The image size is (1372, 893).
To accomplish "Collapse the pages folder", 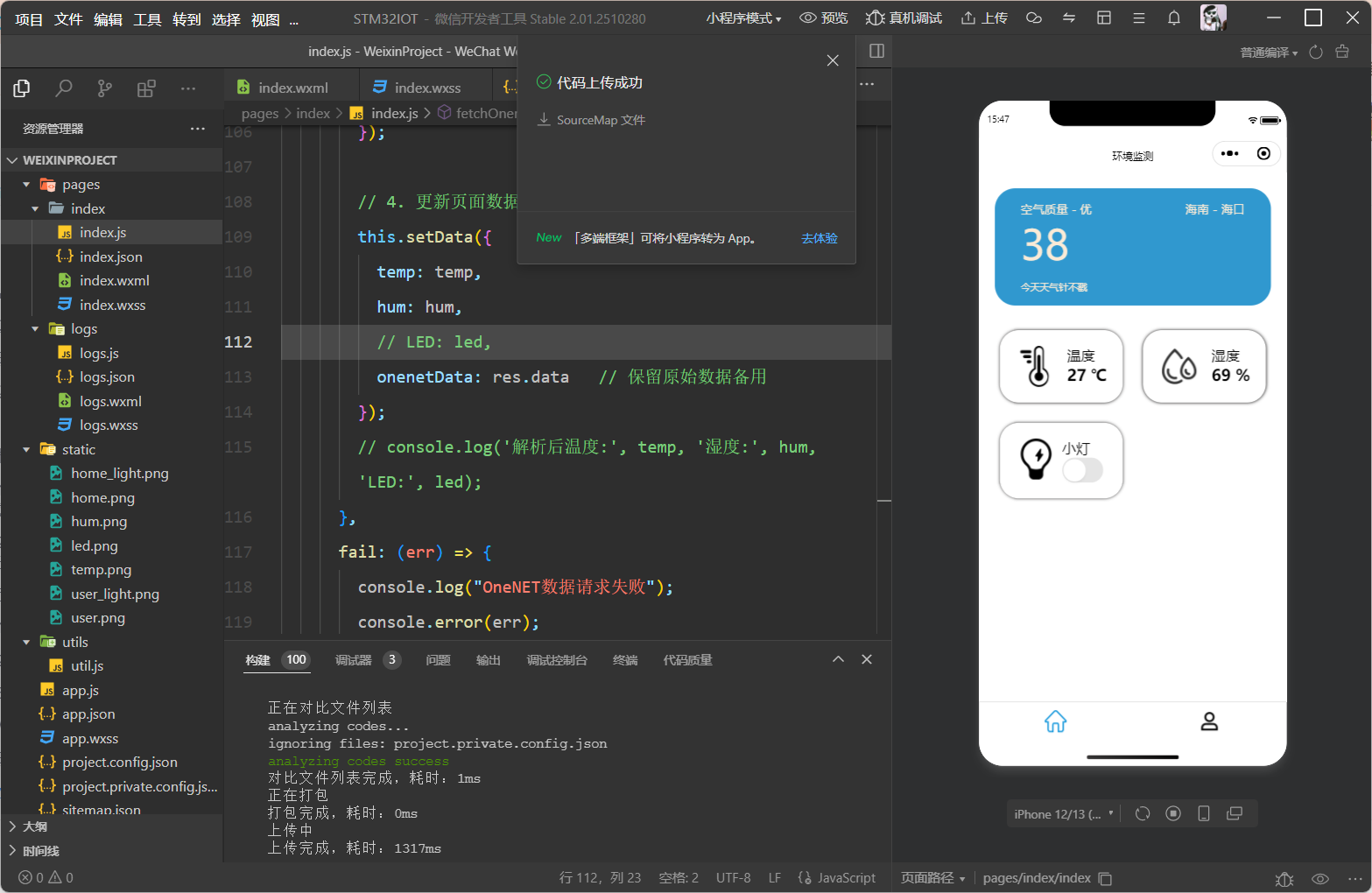I will (x=26, y=185).
